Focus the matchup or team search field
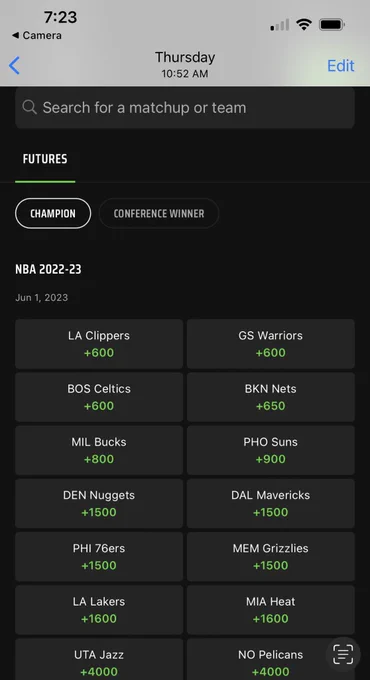 pyautogui.click(x=185, y=108)
